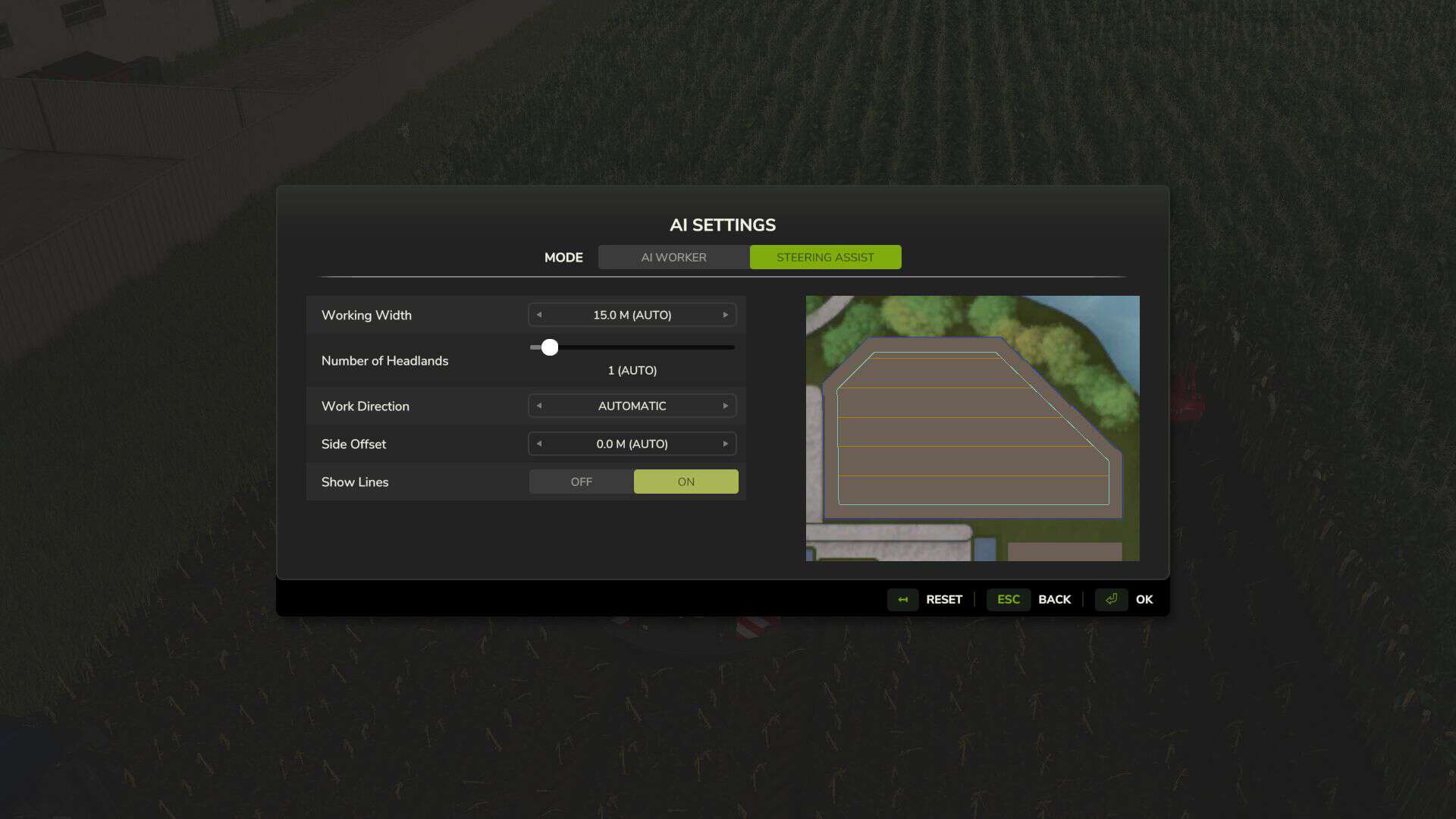Click the ESC key icon
Image resolution: width=1456 pixels, height=819 pixels.
[x=1008, y=599]
